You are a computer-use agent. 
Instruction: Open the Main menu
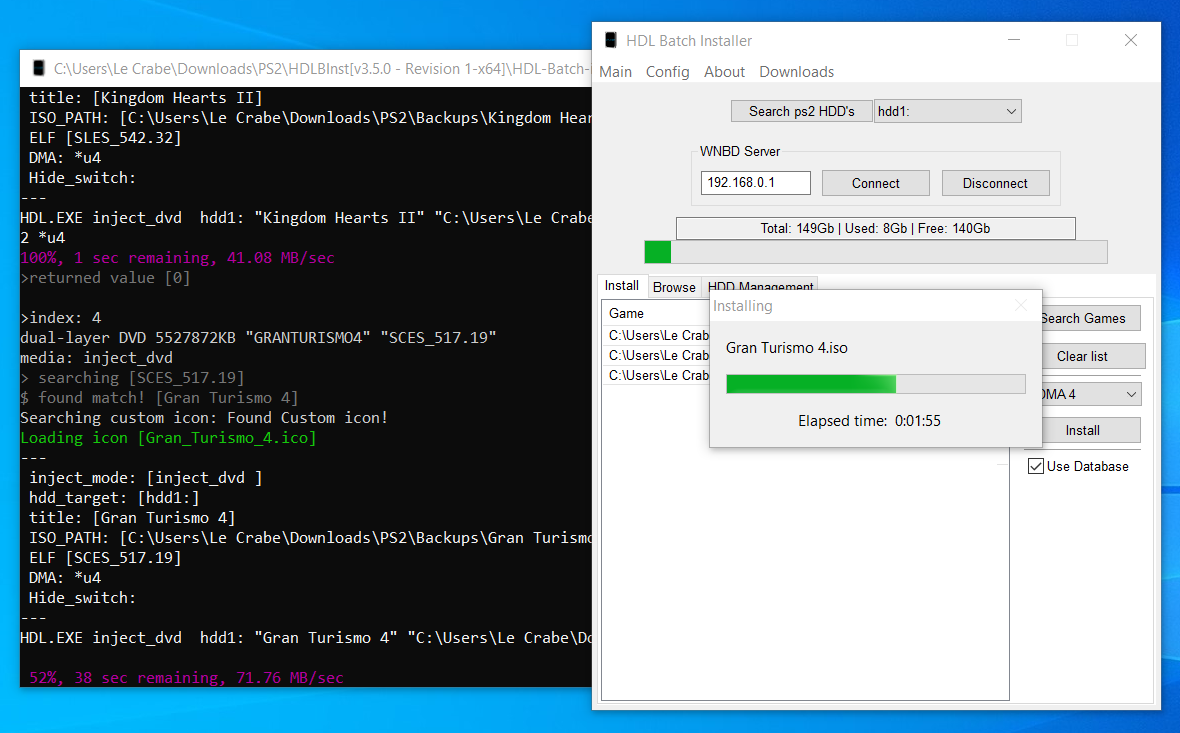pyautogui.click(x=616, y=71)
